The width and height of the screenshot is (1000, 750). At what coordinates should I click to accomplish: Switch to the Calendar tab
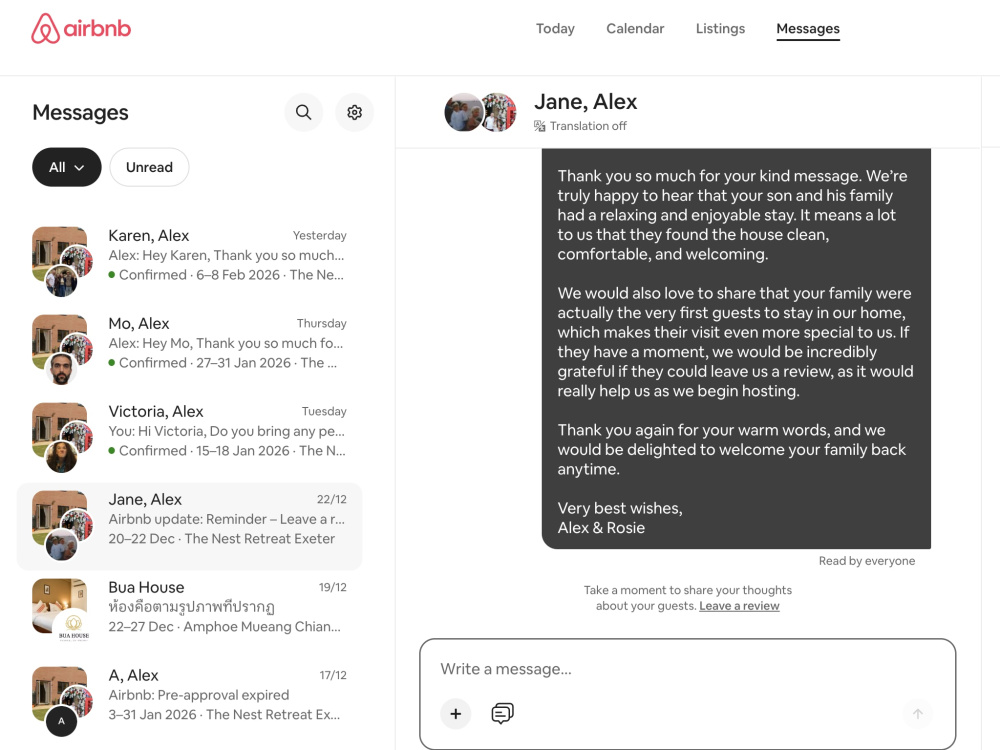[x=635, y=29]
